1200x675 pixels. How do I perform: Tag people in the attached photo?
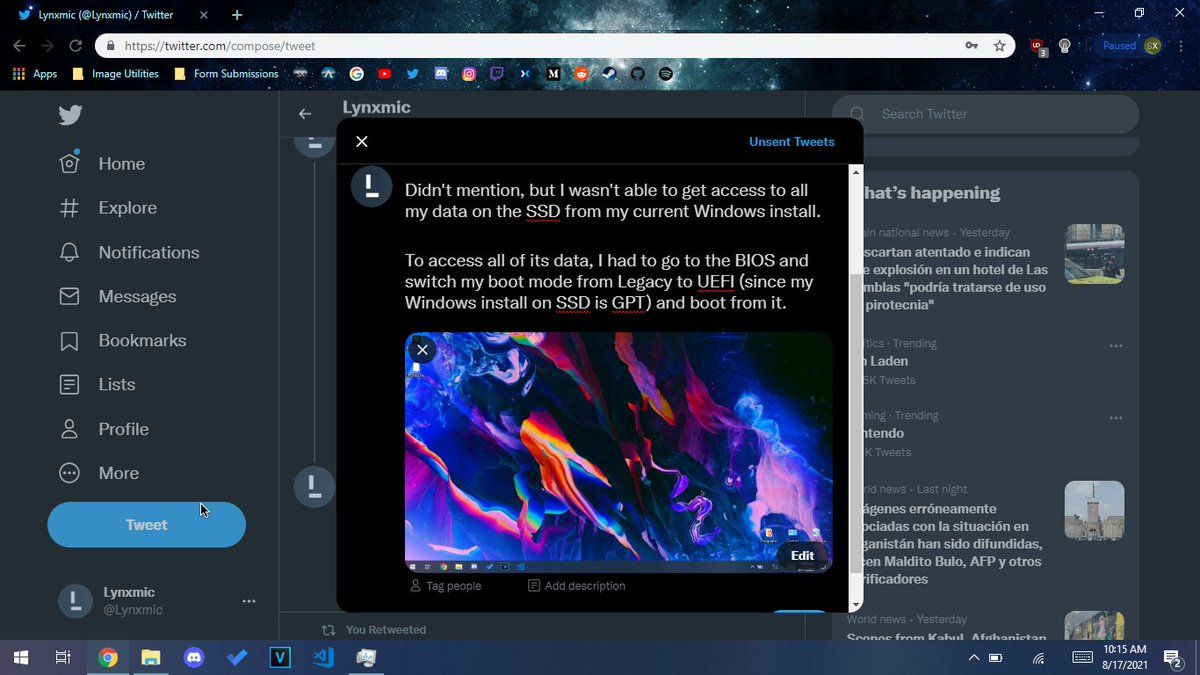coord(445,586)
